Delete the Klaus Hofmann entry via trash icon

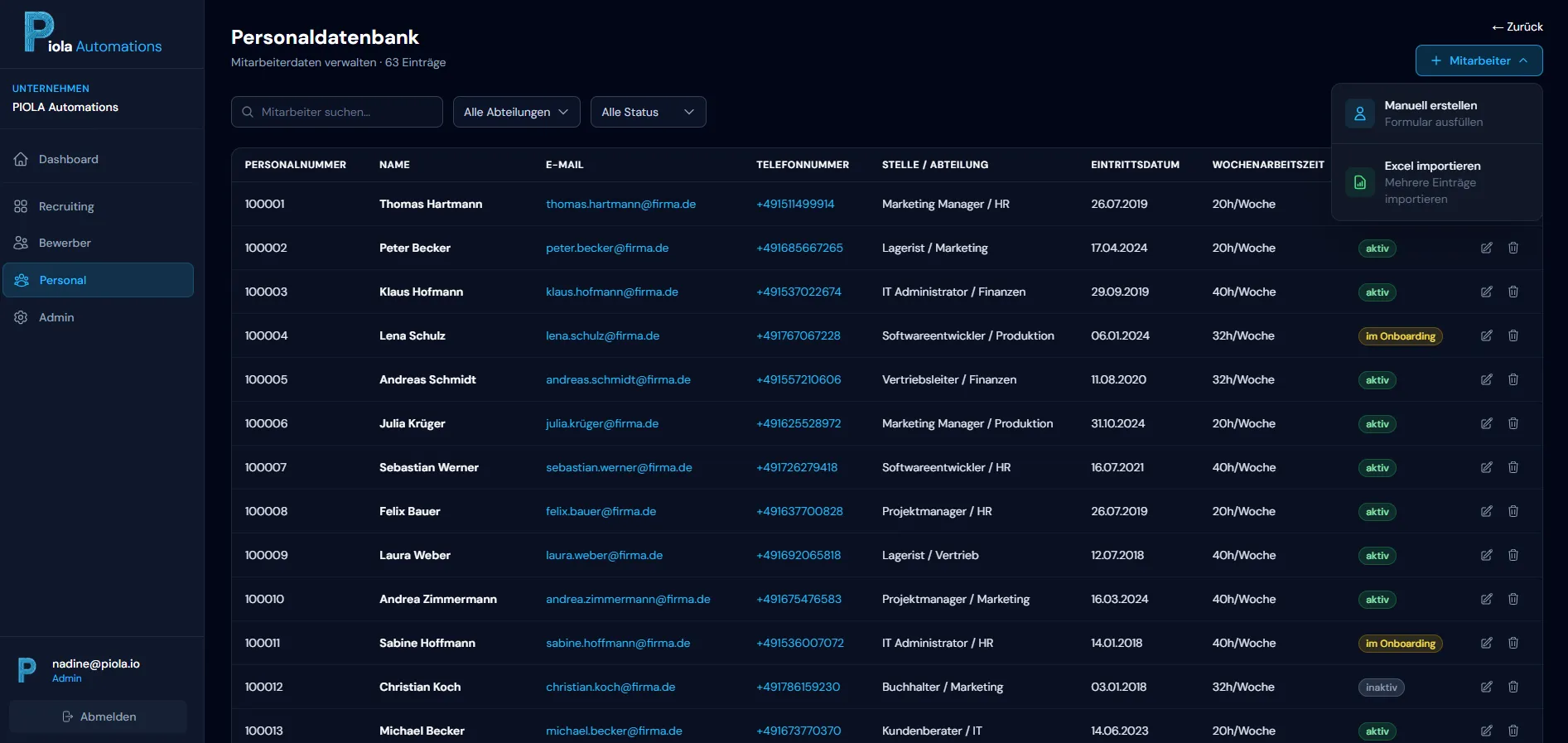coord(1513,292)
